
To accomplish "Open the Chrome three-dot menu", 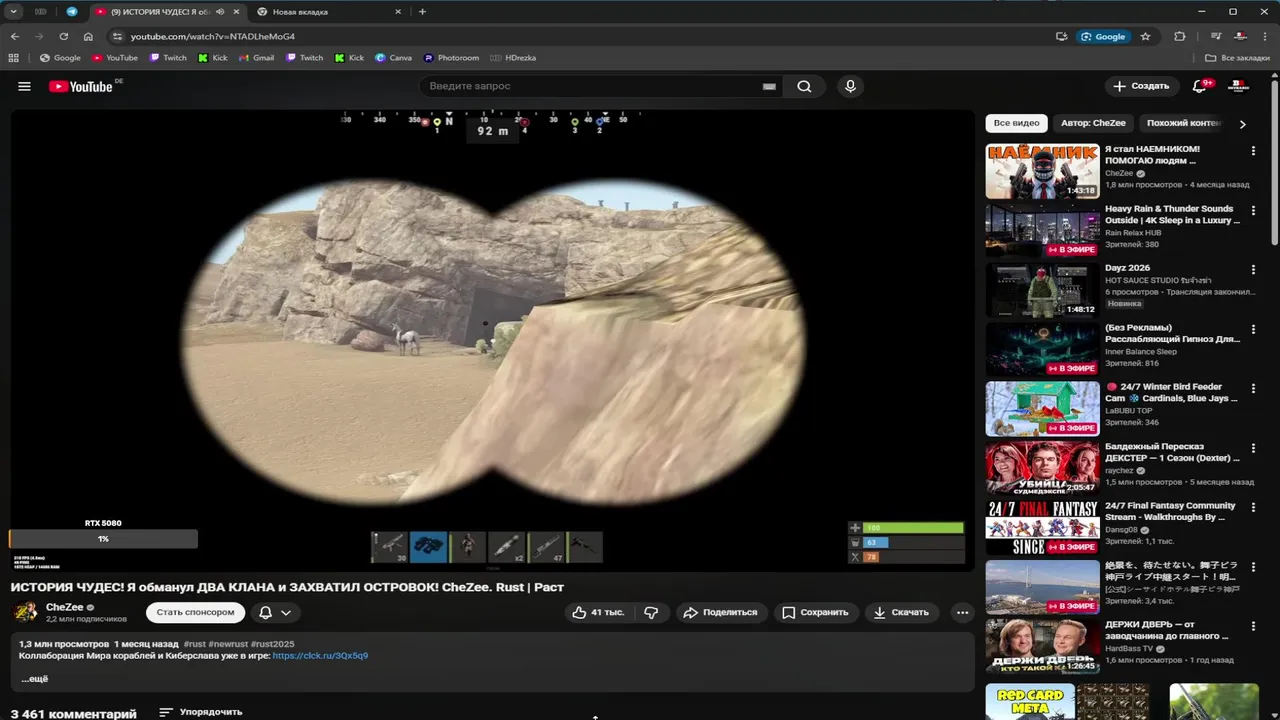I will click(x=1265, y=36).
